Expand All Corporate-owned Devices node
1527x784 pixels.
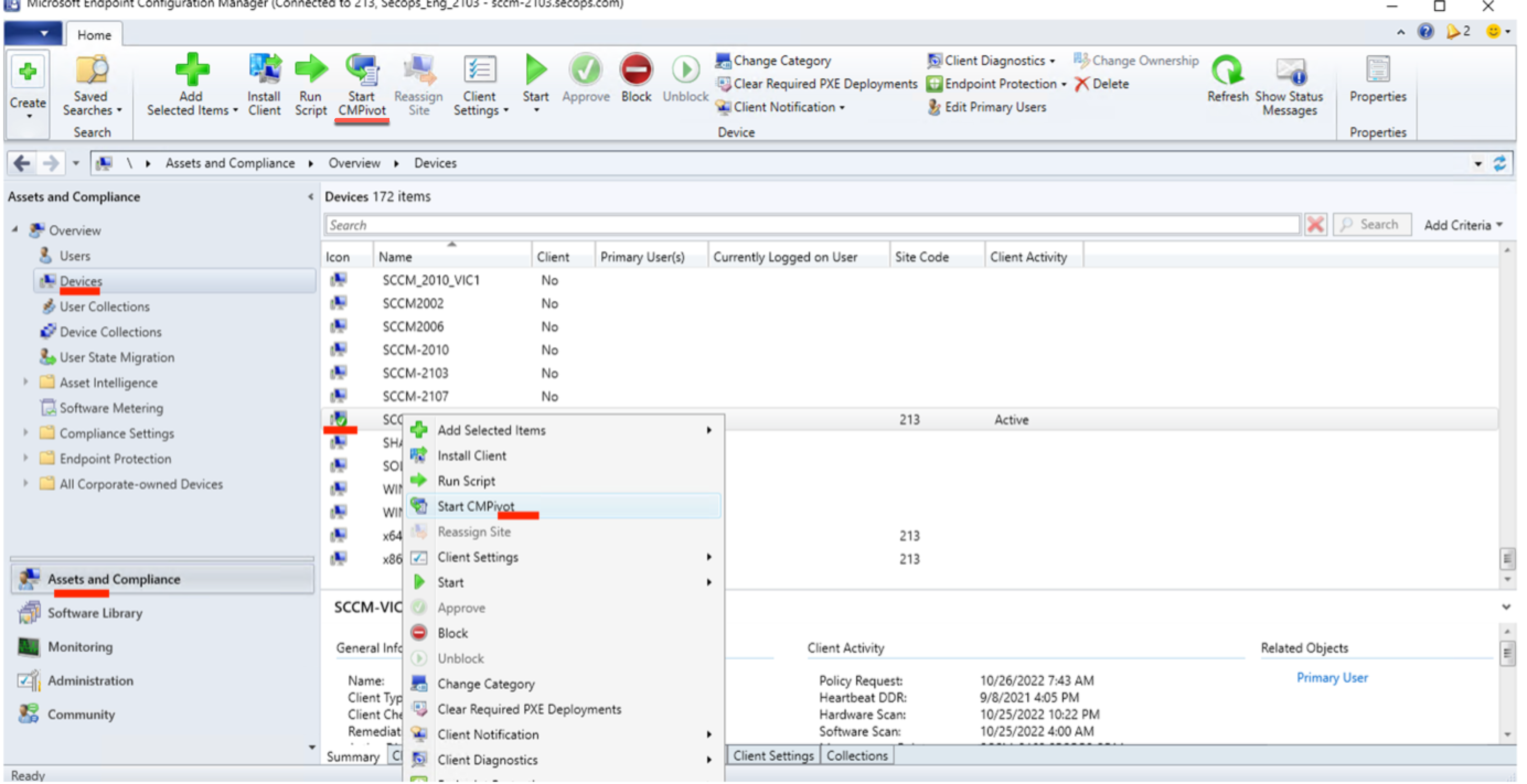click(25, 484)
